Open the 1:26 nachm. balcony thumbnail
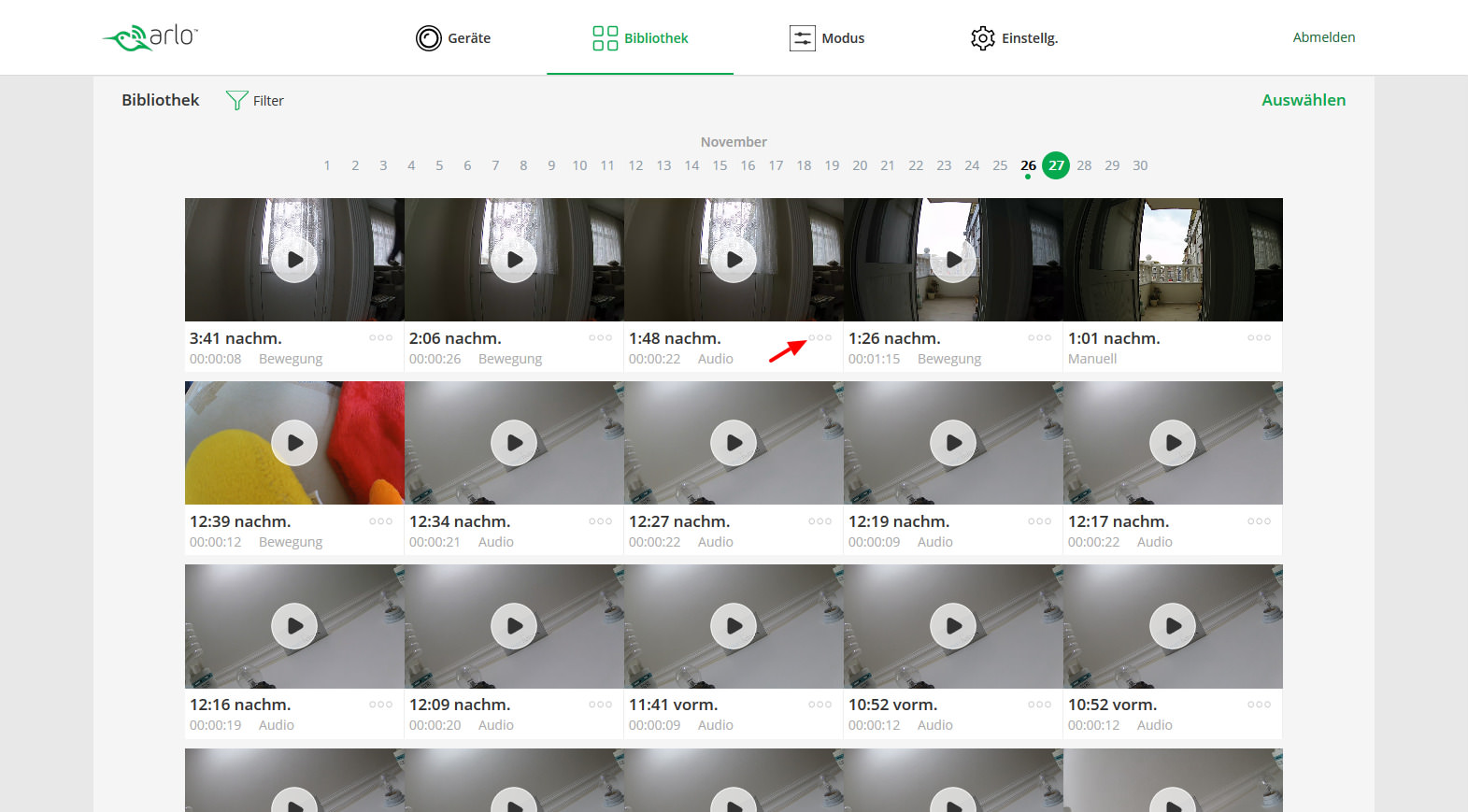Screen dimensions: 1468x812 coord(953,260)
